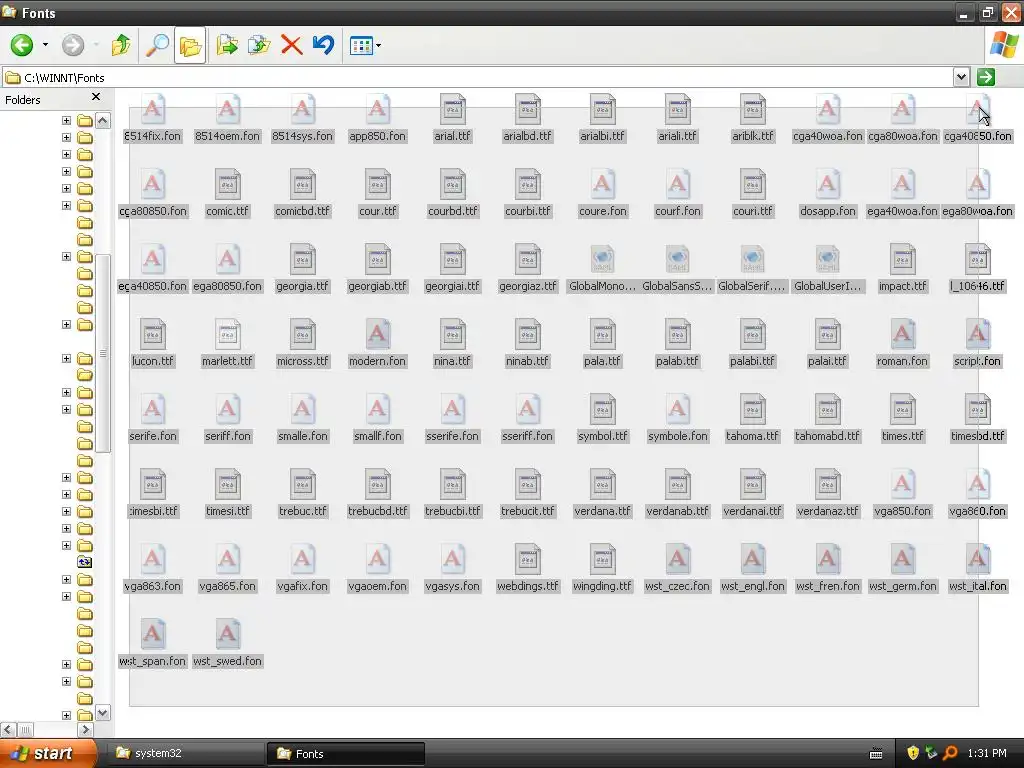Expand the address bar dropdown
Screen dimensions: 1024x768
(x=961, y=77)
